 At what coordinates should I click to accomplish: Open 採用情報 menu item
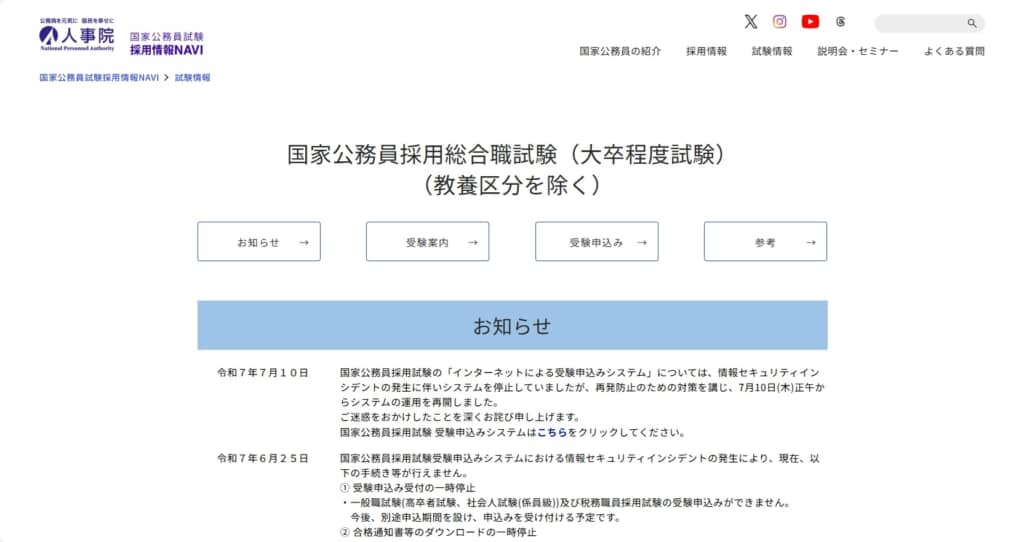[706, 51]
